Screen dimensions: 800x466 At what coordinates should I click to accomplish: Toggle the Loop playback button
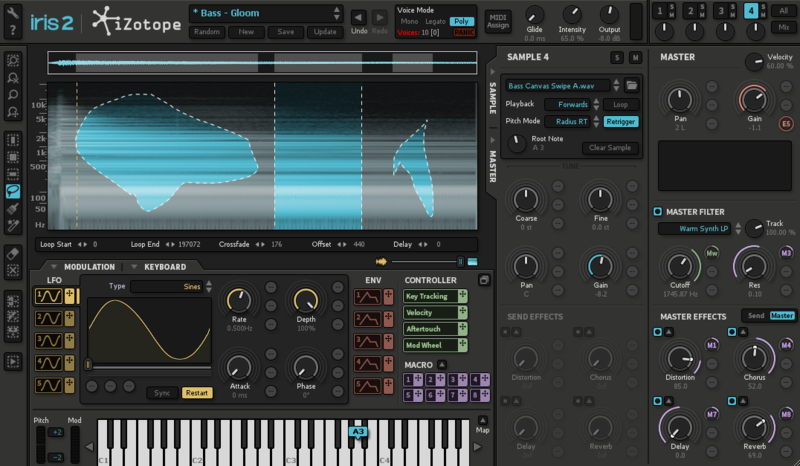coord(620,104)
